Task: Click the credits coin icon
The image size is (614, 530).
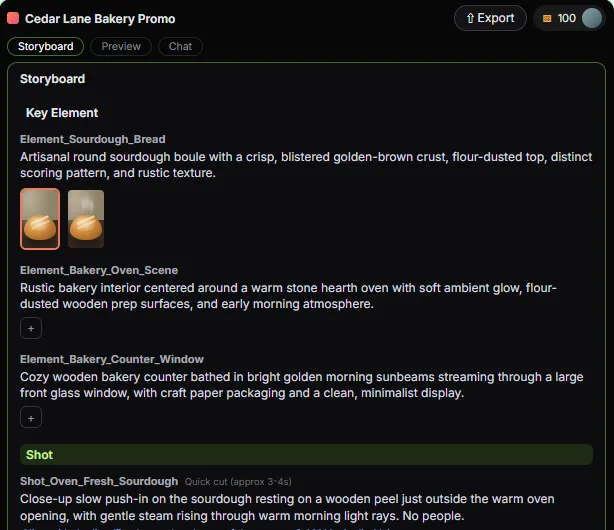Action: click(x=547, y=18)
